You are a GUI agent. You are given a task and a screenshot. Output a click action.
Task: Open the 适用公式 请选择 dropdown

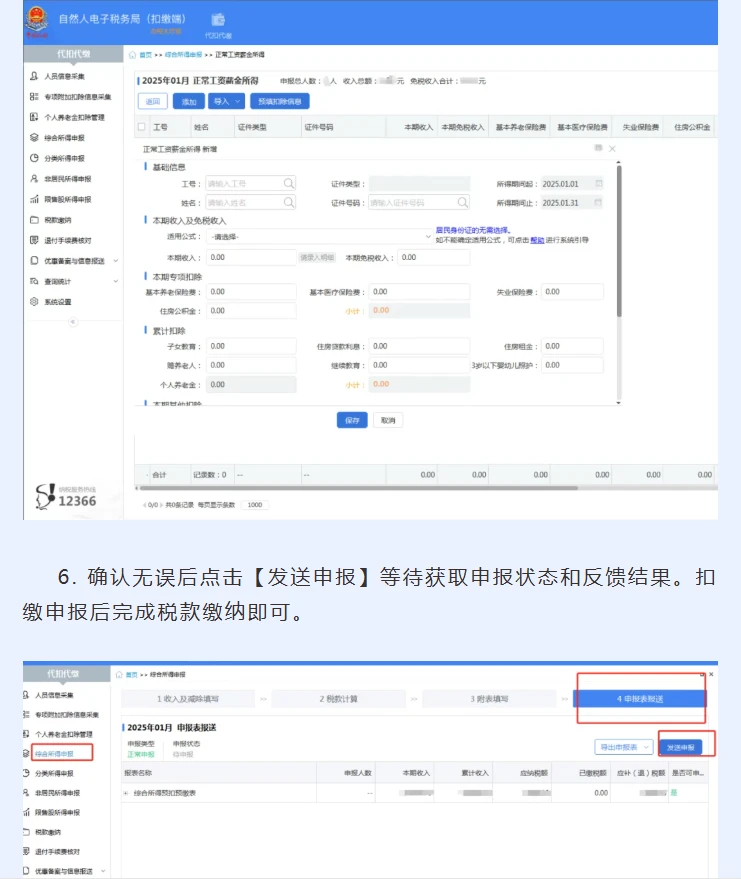pos(320,237)
